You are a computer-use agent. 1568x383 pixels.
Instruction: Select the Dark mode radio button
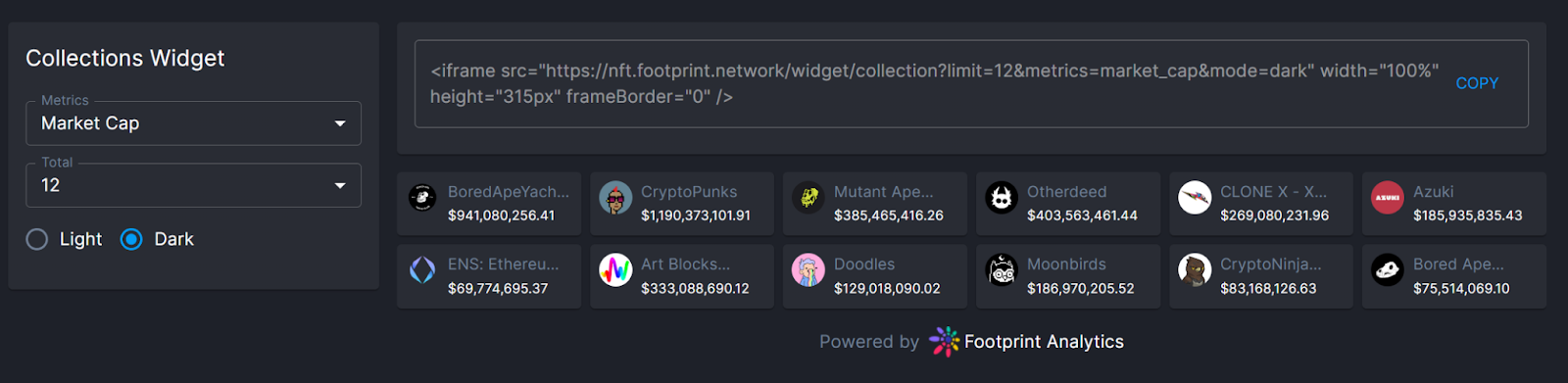pyautogui.click(x=131, y=239)
